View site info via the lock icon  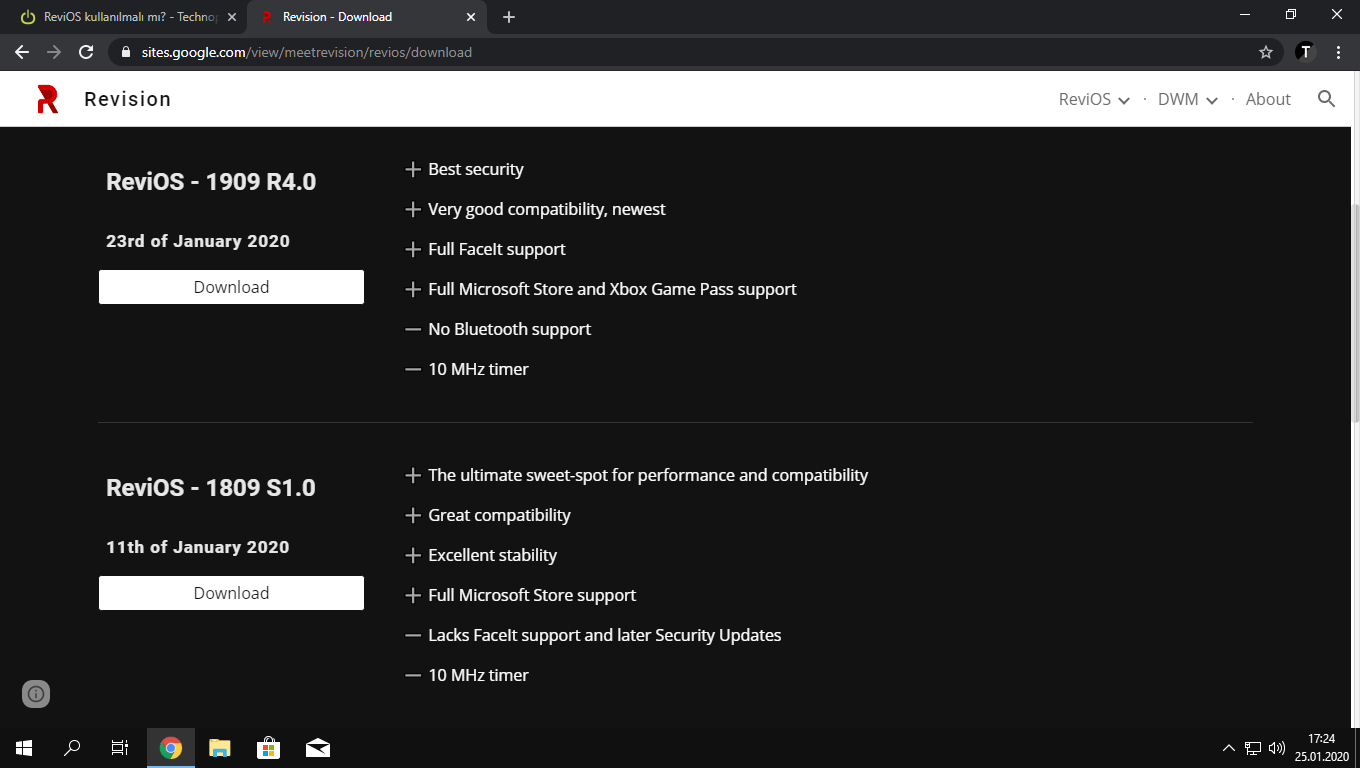coord(126,52)
